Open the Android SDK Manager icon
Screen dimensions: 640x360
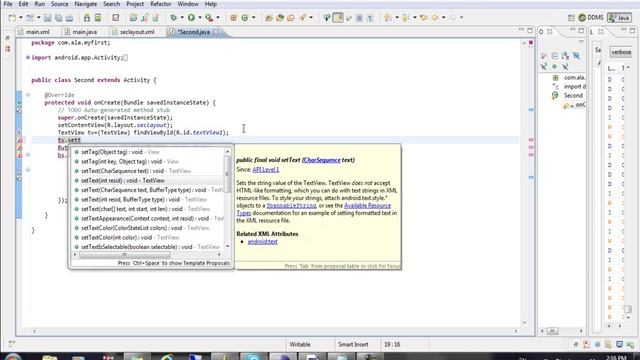[87, 18]
